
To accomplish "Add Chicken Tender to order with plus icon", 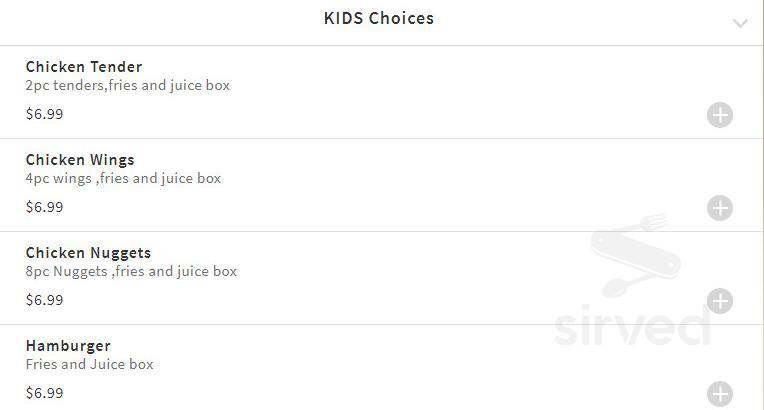I will coord(720,115).
